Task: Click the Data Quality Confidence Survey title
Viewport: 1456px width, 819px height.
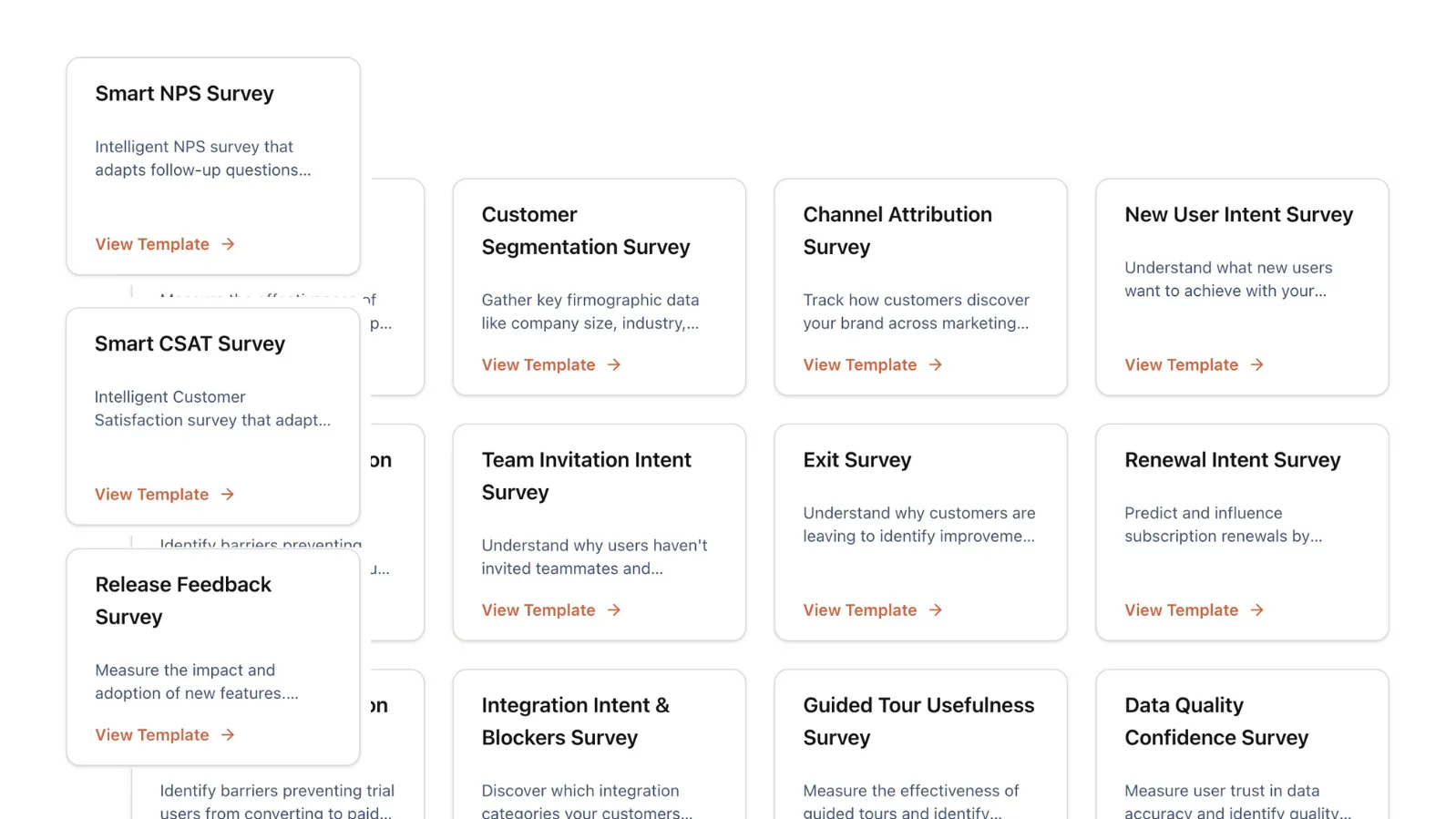Action: (1215, 721)
